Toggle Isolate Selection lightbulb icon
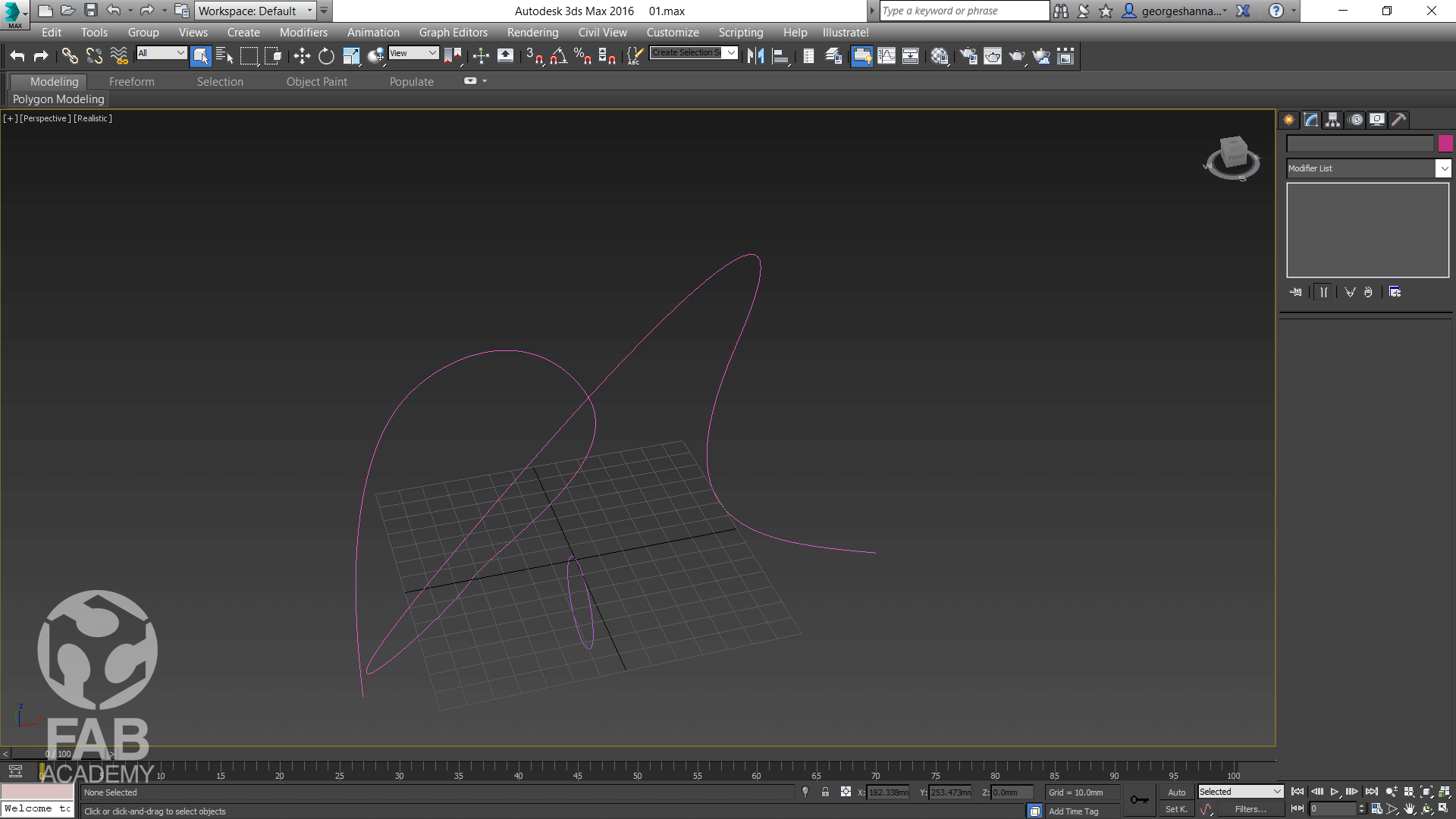This screenshot has height=819, width=1456. [805, 792]
